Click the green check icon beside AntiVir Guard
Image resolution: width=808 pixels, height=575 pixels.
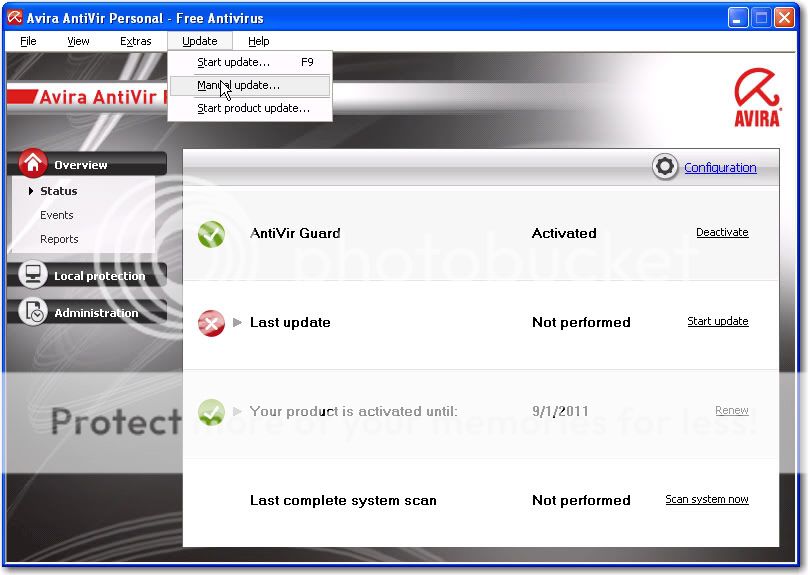(211, 234)
